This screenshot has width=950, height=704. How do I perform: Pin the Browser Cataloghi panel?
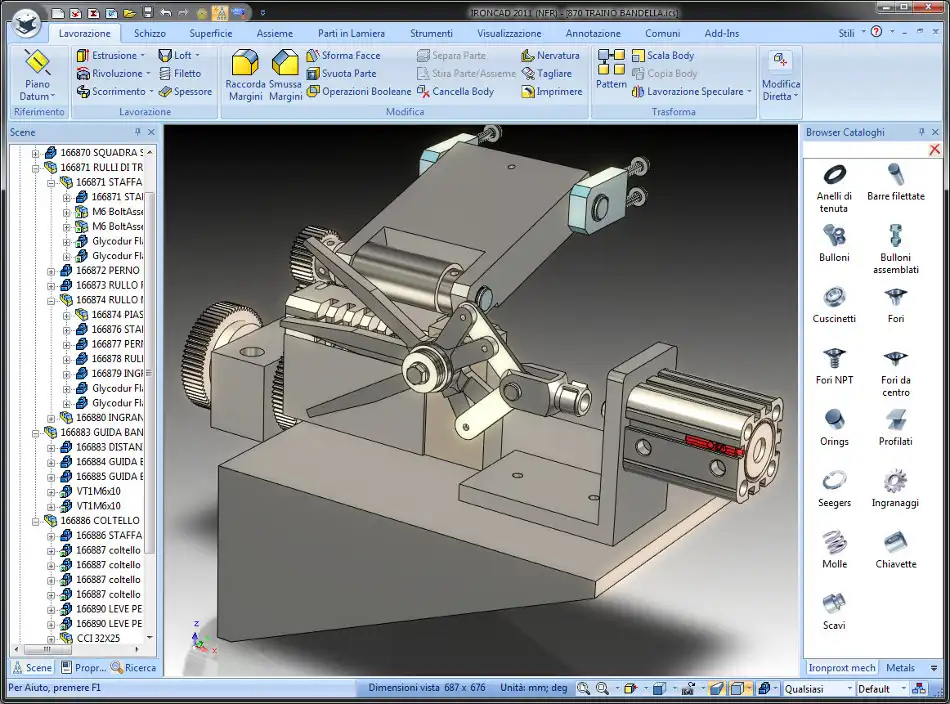coord(921,132)
